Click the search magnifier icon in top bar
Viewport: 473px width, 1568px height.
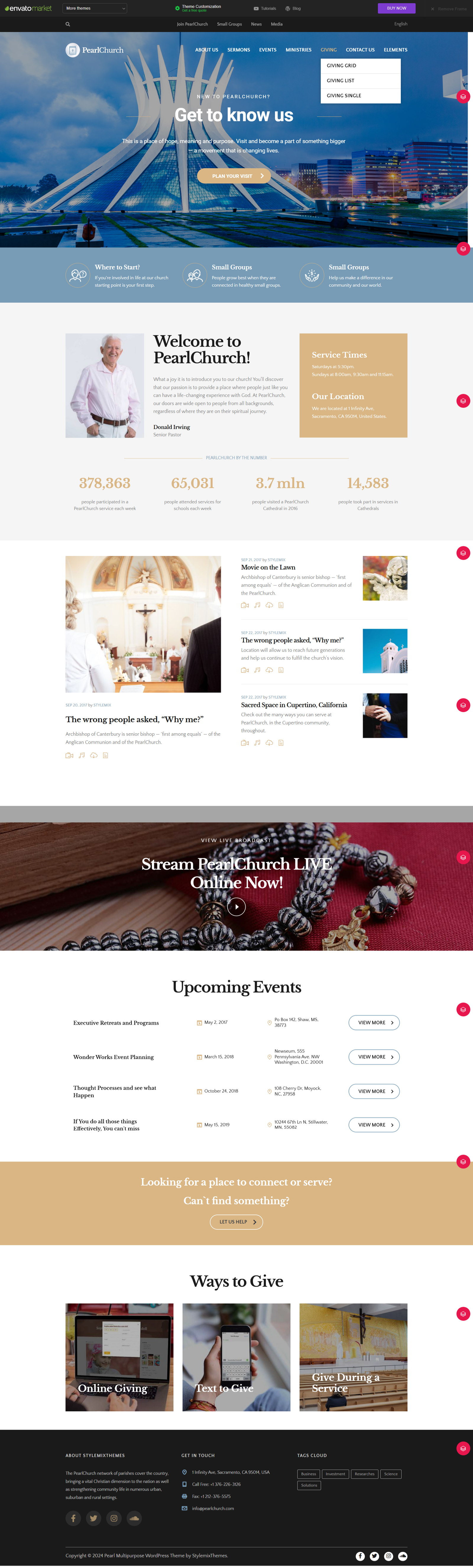pos(68,24)
